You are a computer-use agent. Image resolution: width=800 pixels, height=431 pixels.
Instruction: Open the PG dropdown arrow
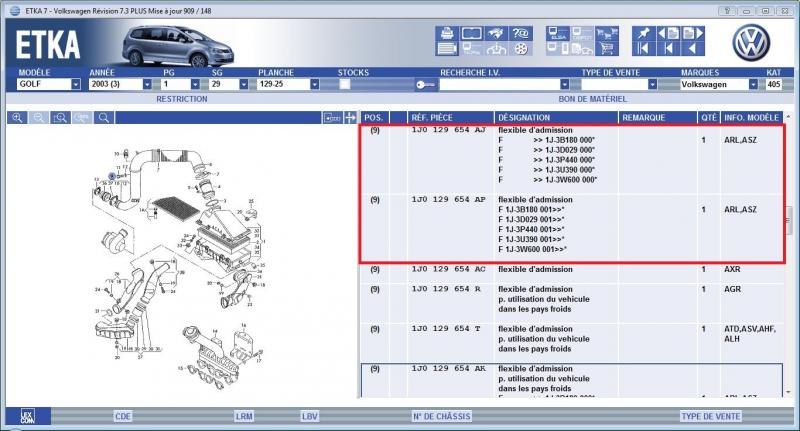[x=195, y=84]
